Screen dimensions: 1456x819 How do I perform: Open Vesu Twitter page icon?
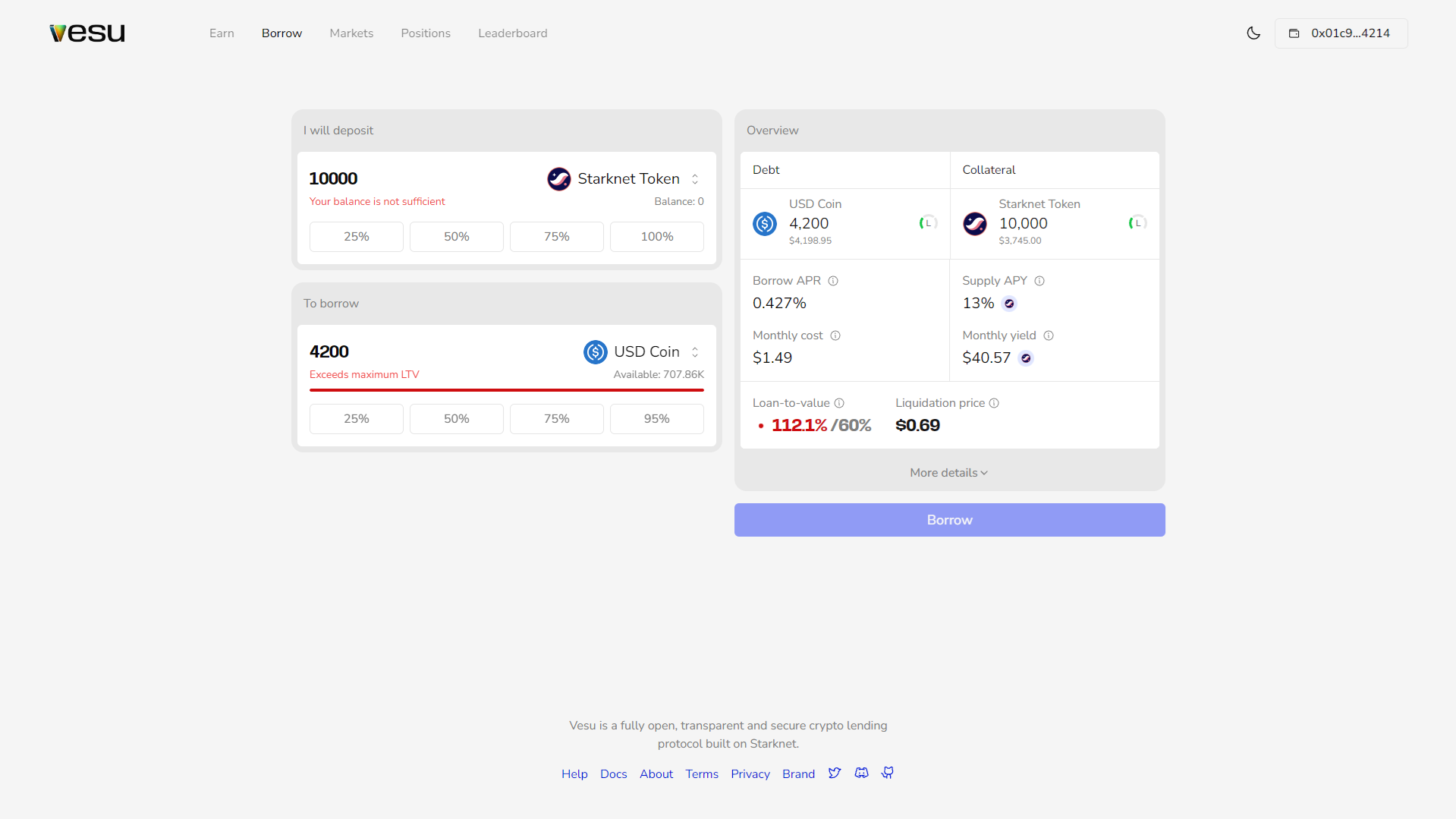tap(835, 773)
